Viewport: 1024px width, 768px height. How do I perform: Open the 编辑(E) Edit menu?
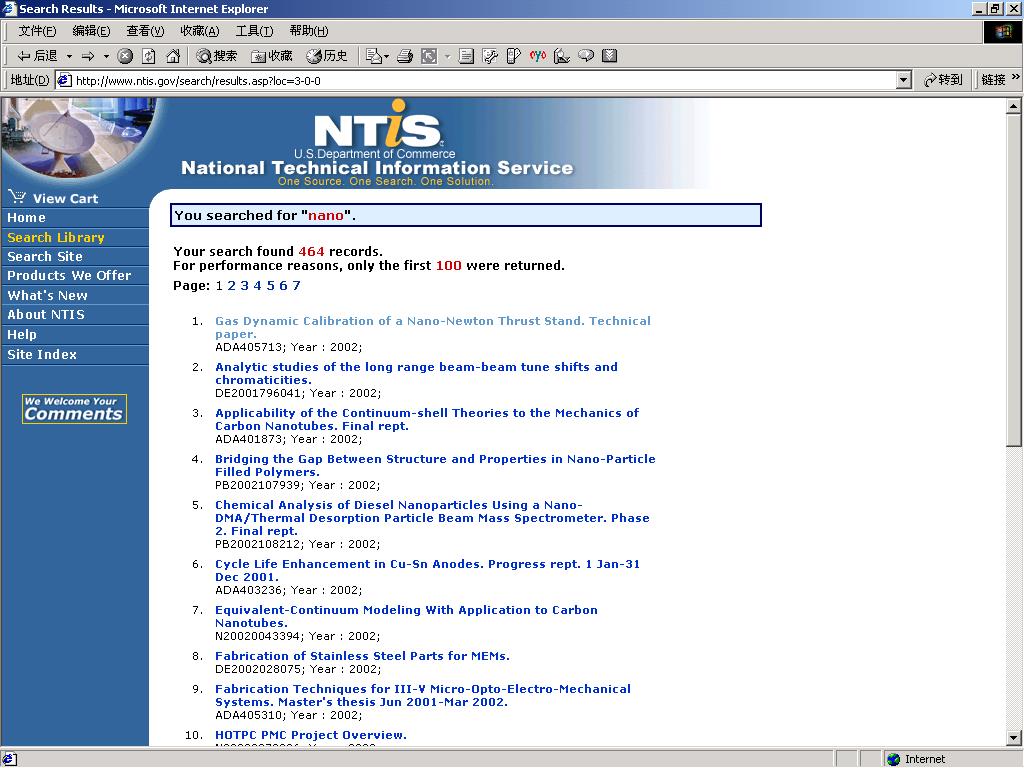coord(91,31)
